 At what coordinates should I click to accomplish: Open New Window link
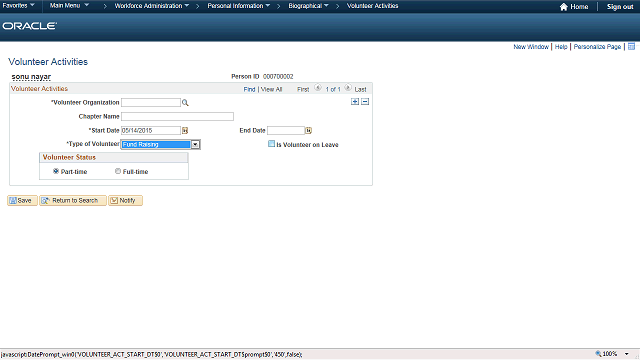click(x=531, y=47)
